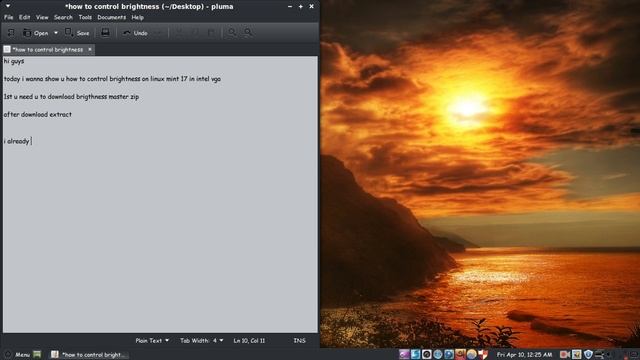
Task: Open the File menu
Action: 9,17
